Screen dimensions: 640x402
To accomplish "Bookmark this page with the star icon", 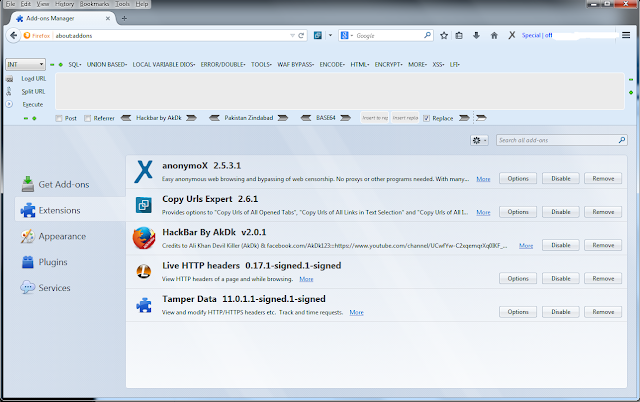I will pyautogui.click(x=444, y=36).
